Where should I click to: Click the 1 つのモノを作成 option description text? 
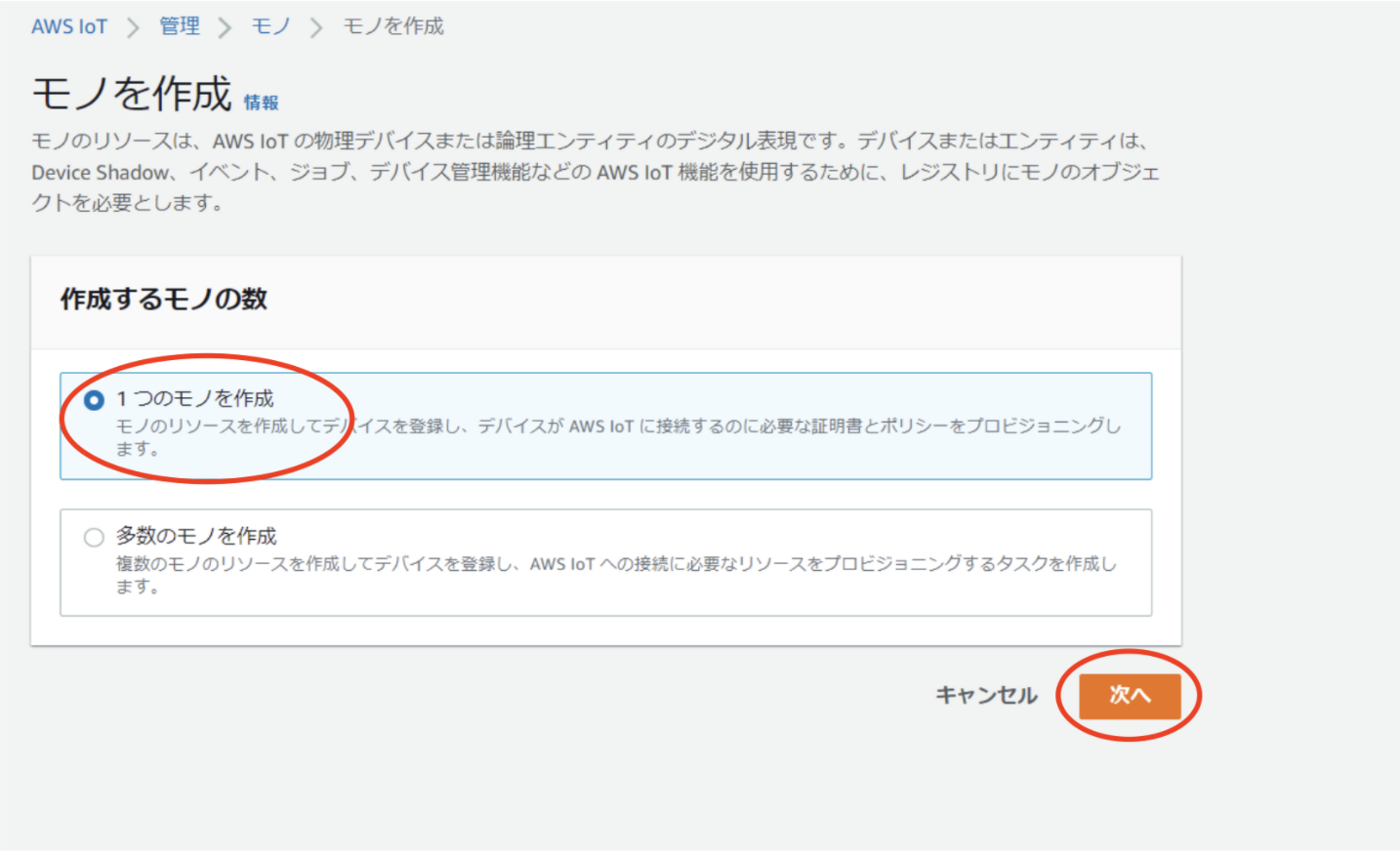pos(618,437)
